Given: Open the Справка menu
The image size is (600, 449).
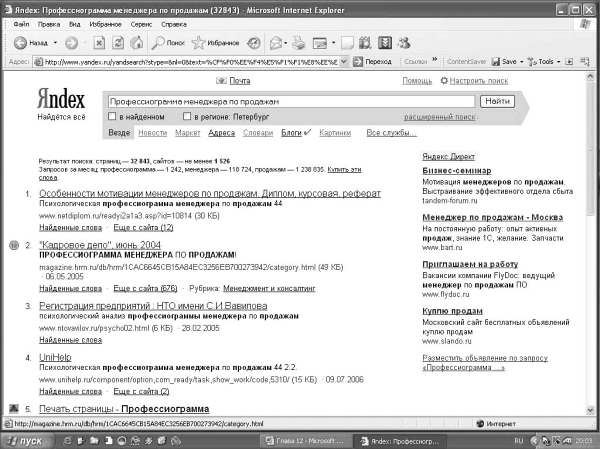Looking at the screenshot, I should pyautogui.click(x=174, y=24).
